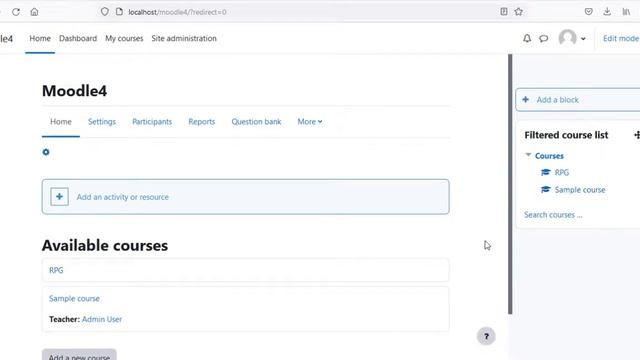640x360 pixels.
Task: Open Site administration
Action: [184, 38]
